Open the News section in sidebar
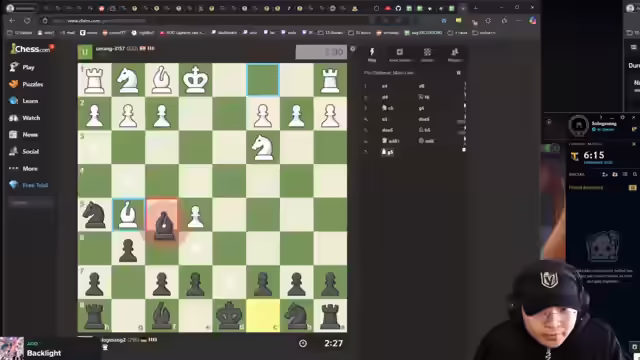The height and width of the screenshot is (360, 640). (24, 135)
